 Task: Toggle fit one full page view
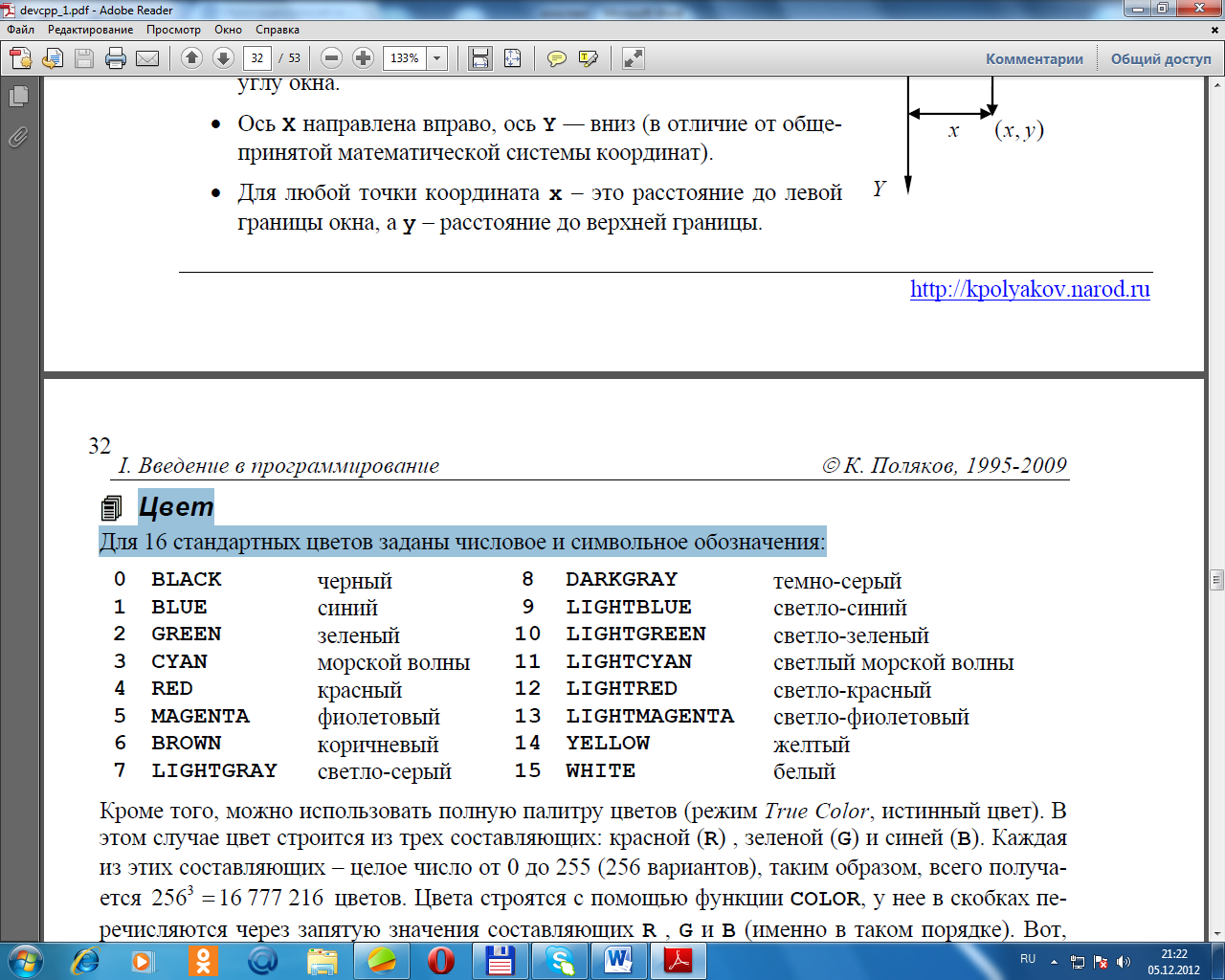pos(513,58)
